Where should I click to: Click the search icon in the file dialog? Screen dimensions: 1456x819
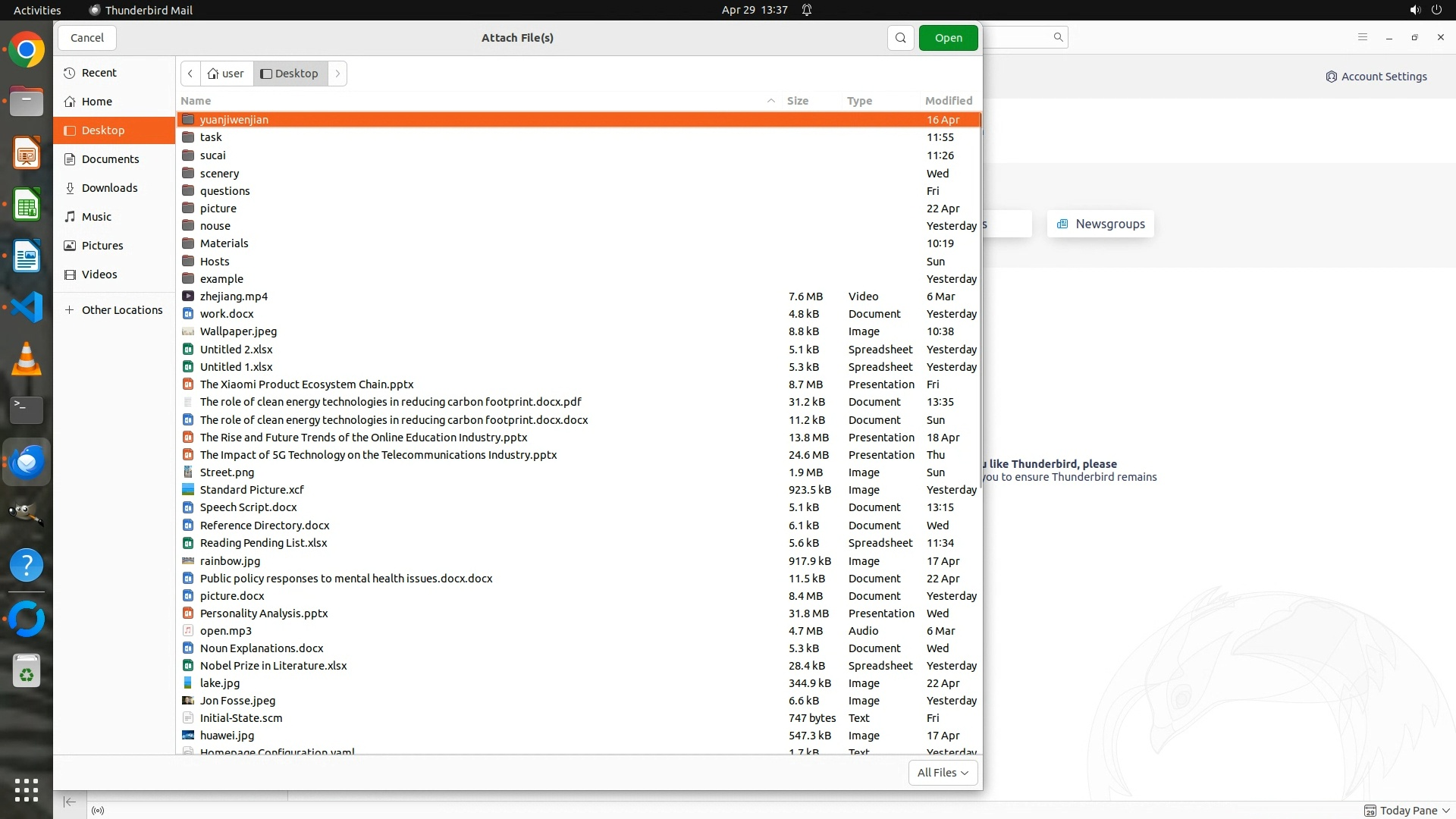click(x=900, y=38)
